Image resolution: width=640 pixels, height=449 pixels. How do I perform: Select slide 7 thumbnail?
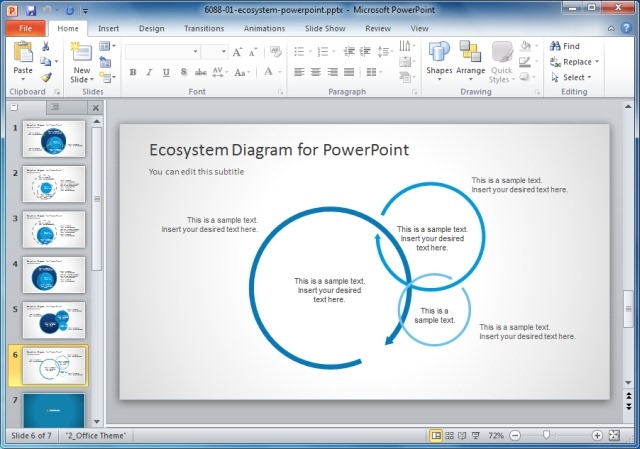tap(54, 410)
